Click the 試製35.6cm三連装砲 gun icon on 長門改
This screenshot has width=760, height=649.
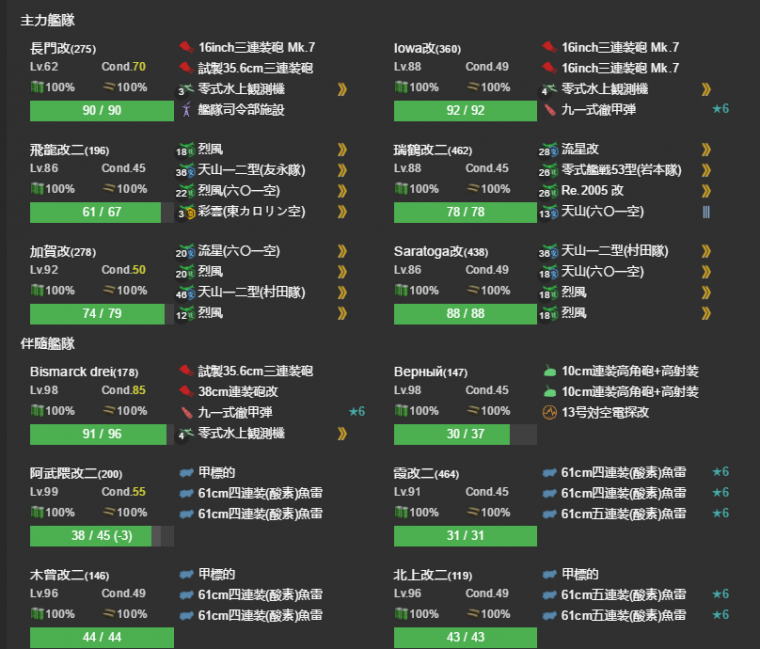187,68
